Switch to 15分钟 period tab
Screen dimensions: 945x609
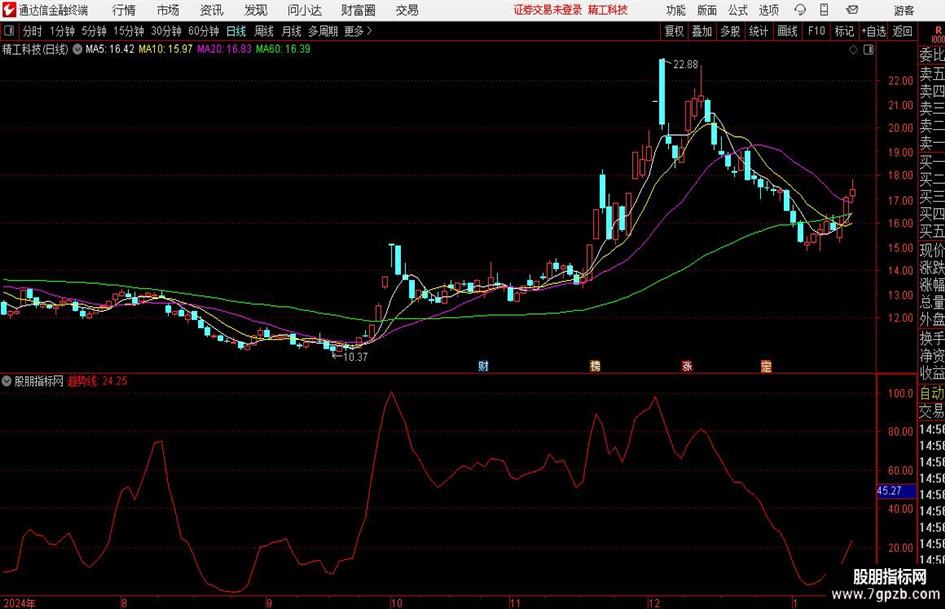pos(129,31)
